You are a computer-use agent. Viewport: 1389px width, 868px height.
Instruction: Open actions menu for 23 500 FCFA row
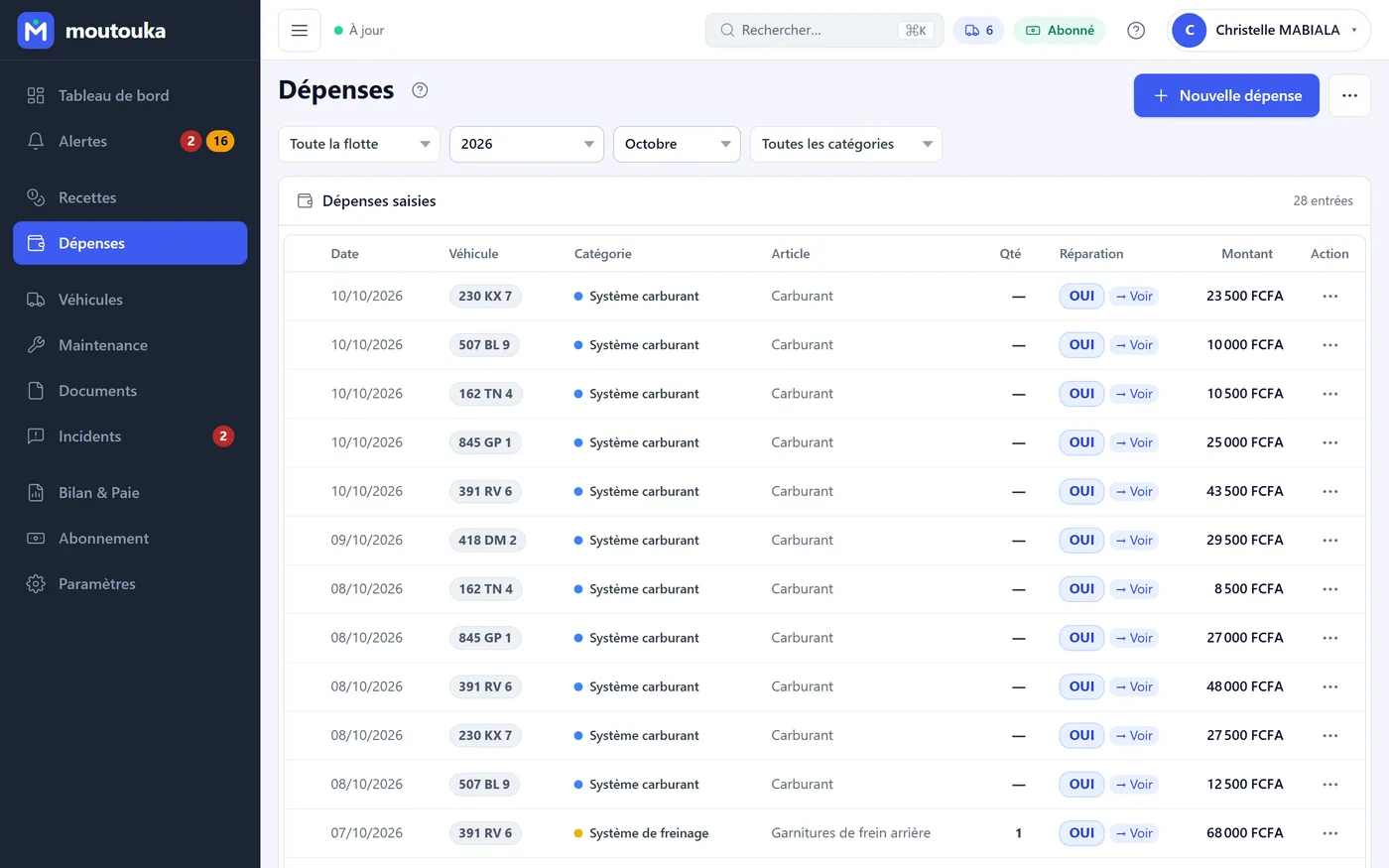click(x=1329, y=296)
